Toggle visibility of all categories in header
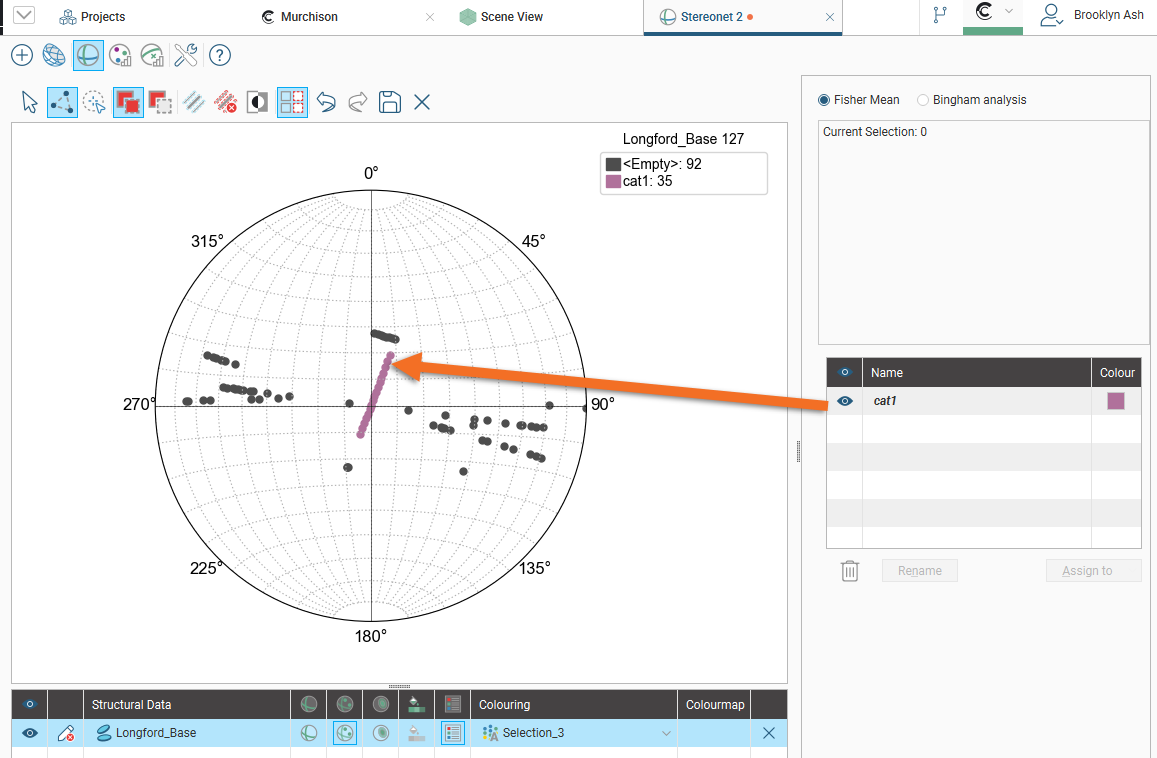 (x=845, y=372)
